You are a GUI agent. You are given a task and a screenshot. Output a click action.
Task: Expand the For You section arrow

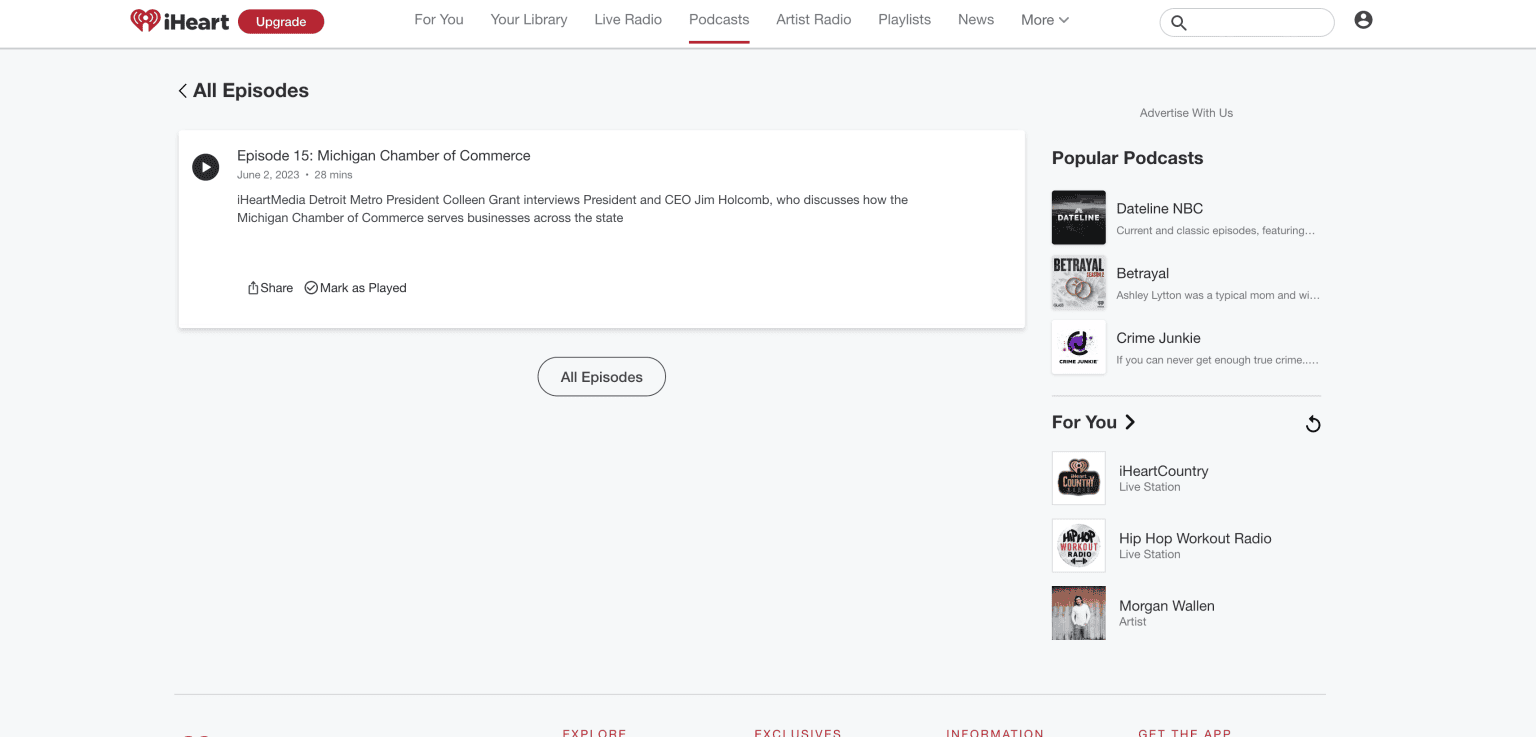[1130, 422]
